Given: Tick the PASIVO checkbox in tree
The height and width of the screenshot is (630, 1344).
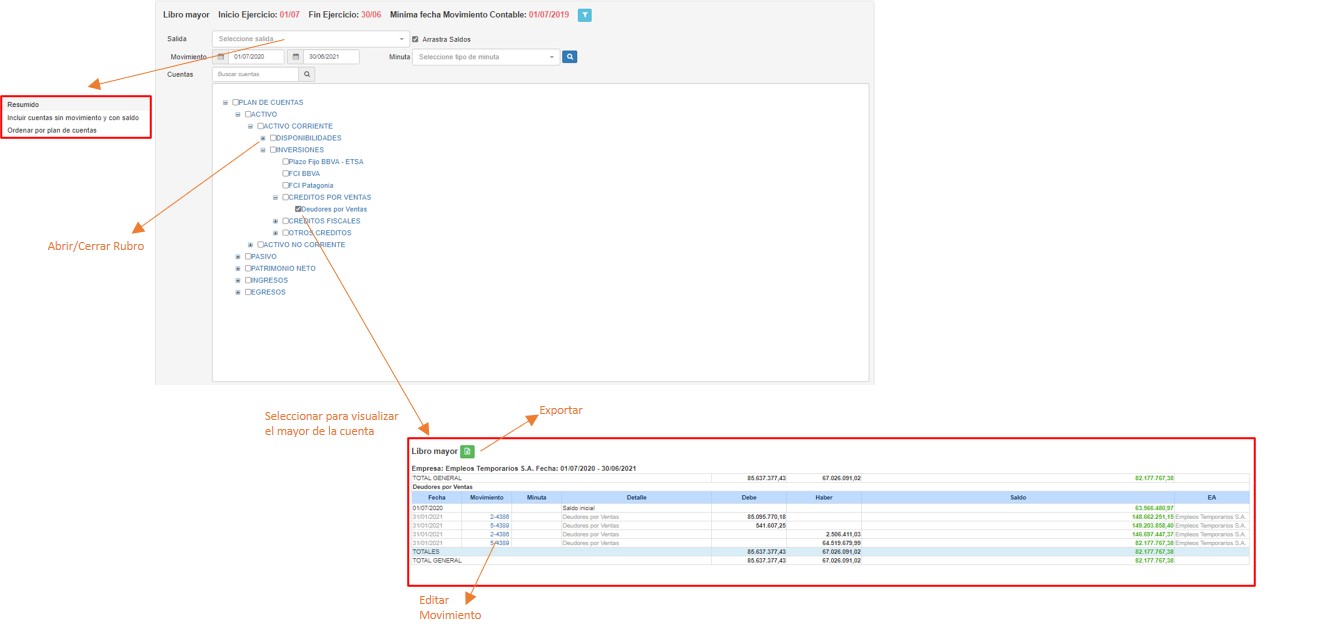Looking at the screenshot, I should pos(248,257).
